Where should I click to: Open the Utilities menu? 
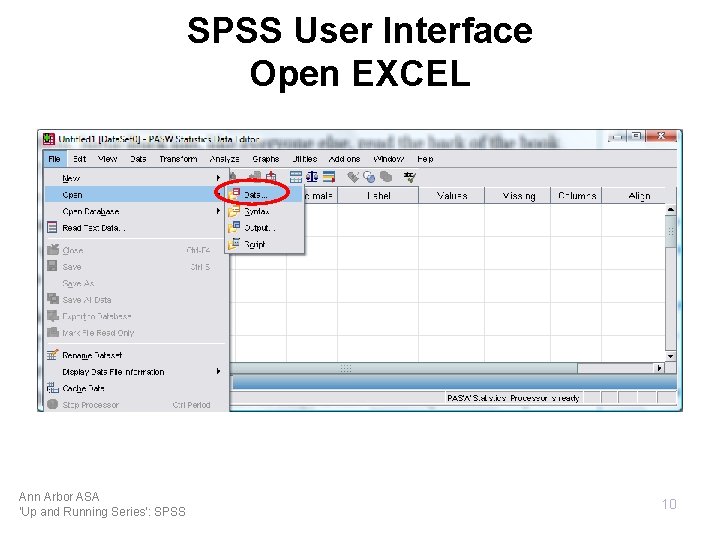pyautogui.click(x=304, y=159)
